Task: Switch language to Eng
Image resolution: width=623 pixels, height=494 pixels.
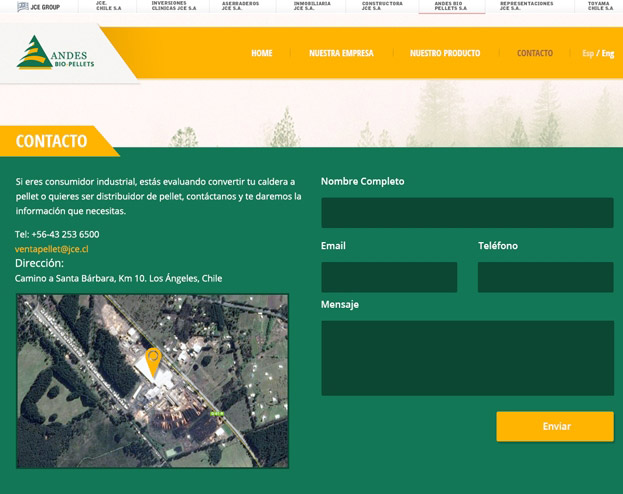Action: coord(608,53)
